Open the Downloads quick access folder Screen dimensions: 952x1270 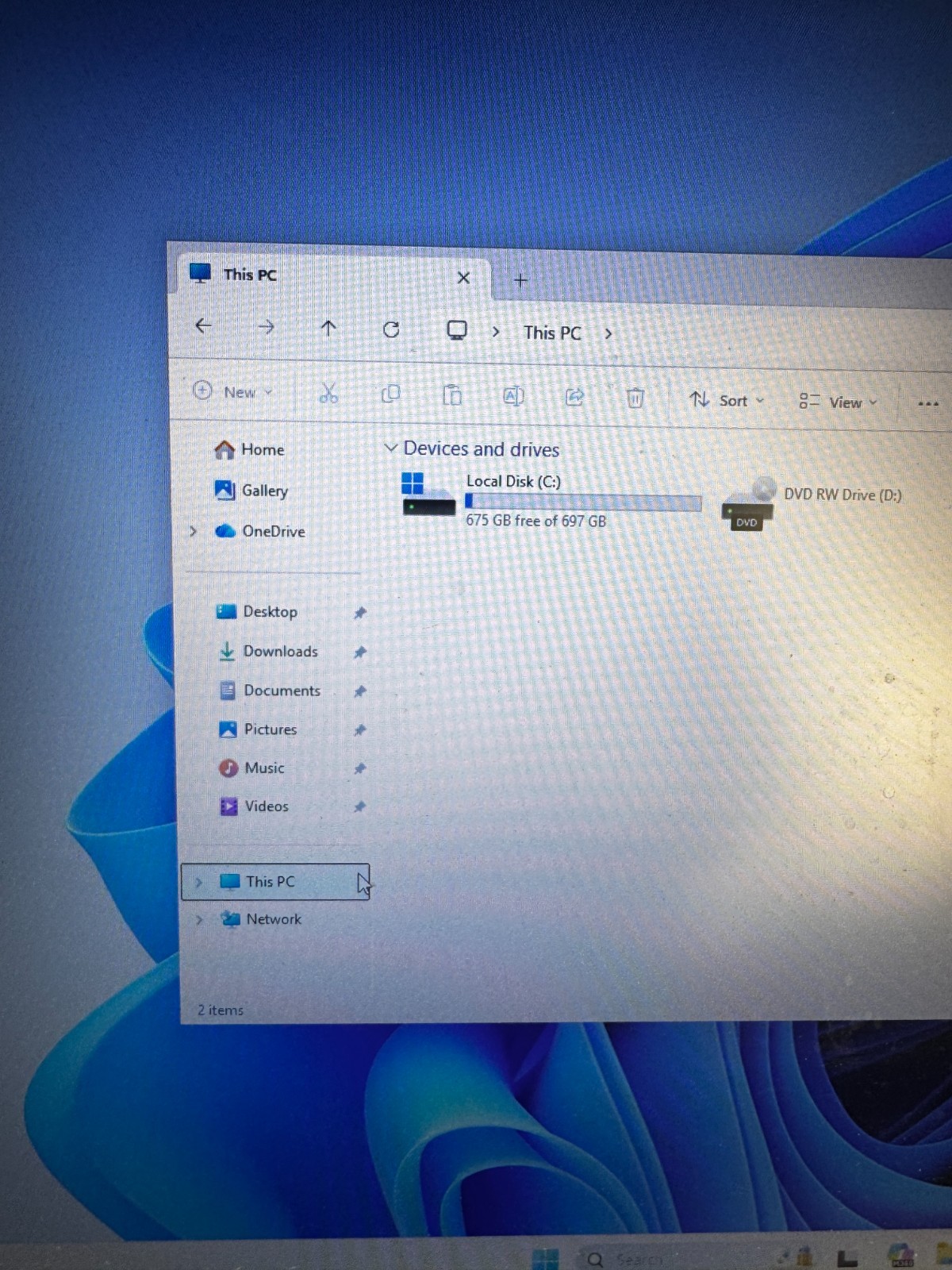(x=268, y=651)
